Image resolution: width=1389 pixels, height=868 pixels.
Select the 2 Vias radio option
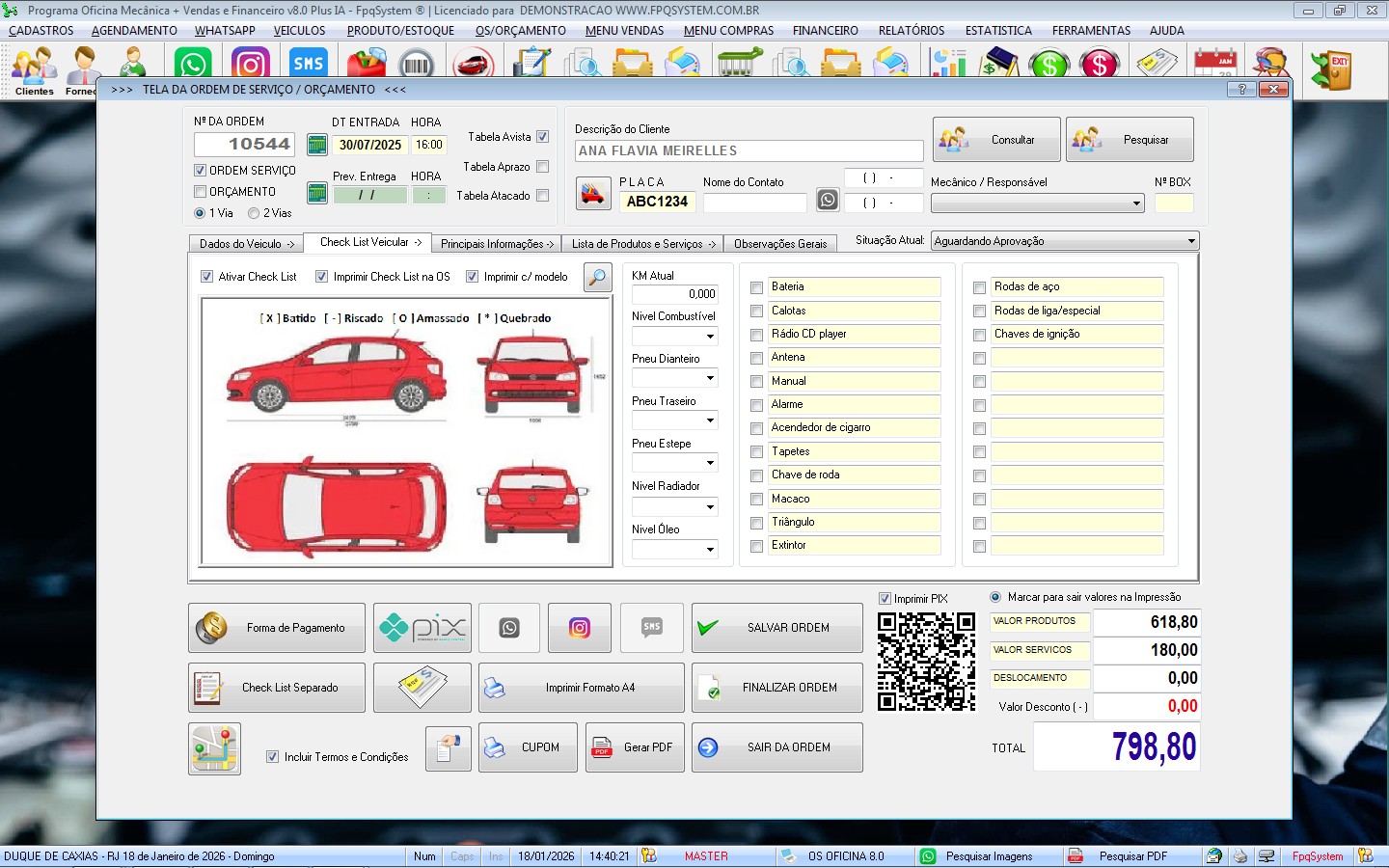tap(254, 213)
